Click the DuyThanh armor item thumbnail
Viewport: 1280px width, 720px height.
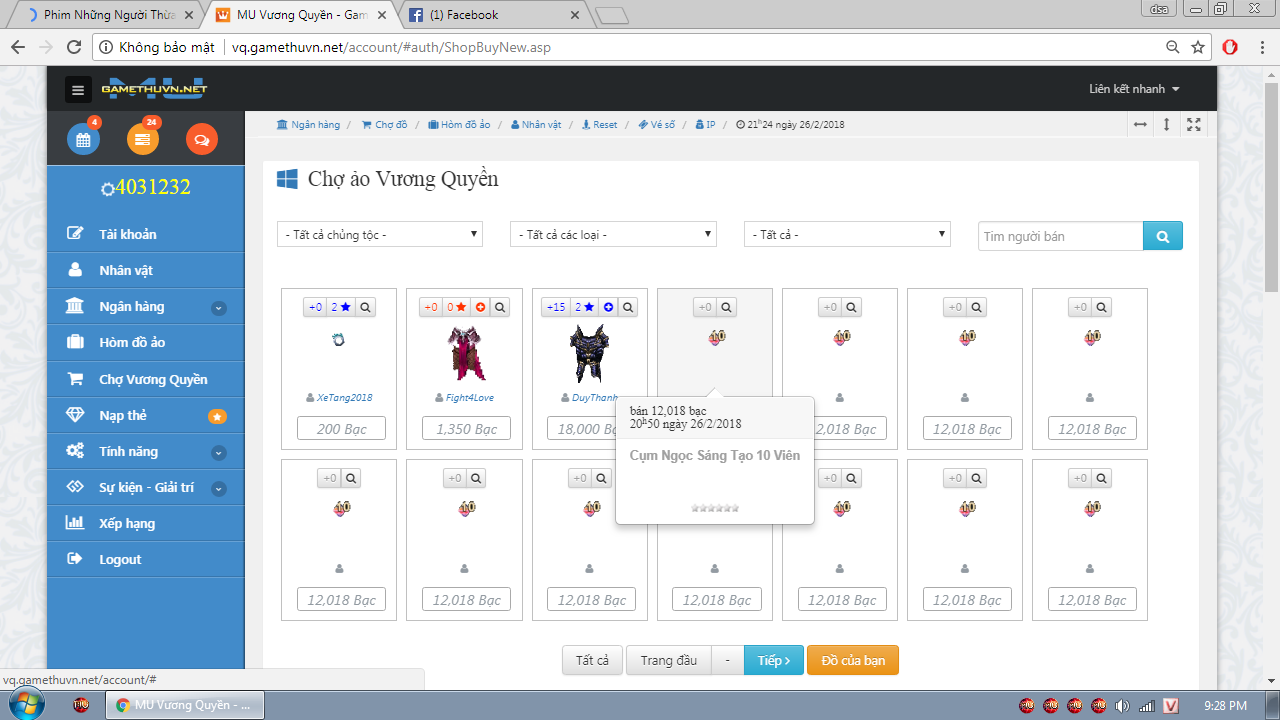click(589, 352)
